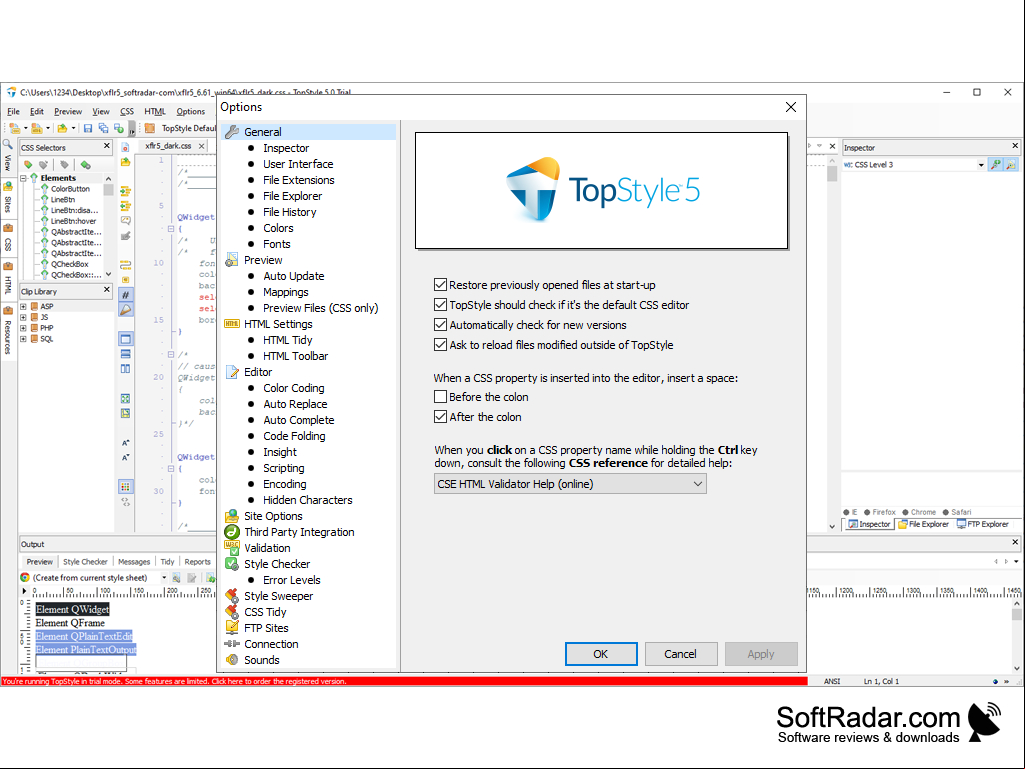The width and height of the screenshot is (1025, 769).
Task: Click the indent icon in editor toolbar
Action: pyautogui.click(x=126, y=191)
